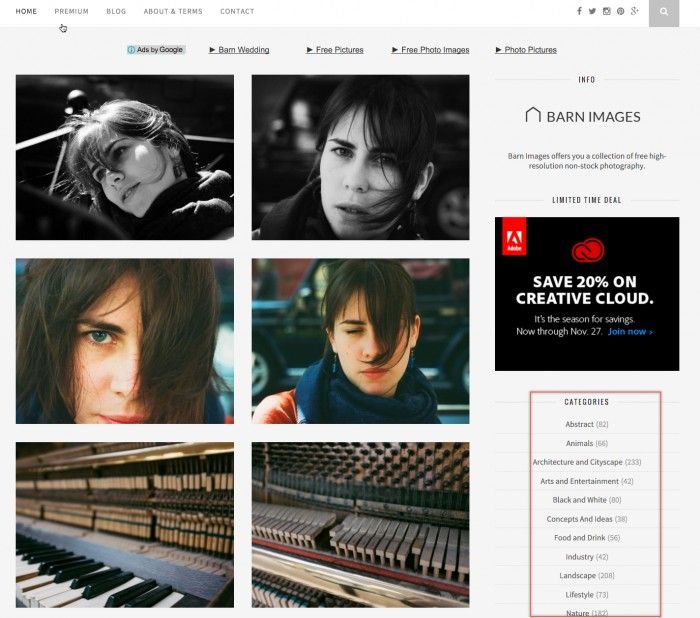700x618 pixels.
Task: Click the search magnifier button
Action: click(664, 12)
